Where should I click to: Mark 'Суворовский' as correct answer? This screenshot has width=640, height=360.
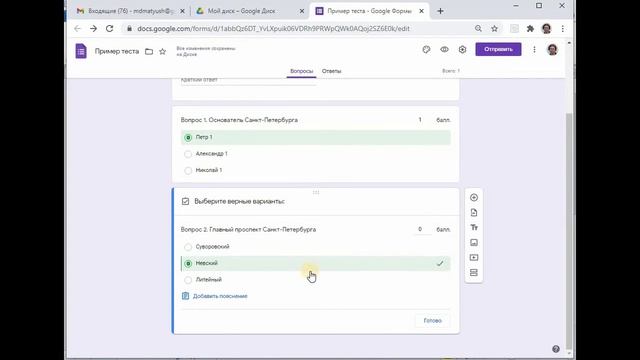point(188,247)
